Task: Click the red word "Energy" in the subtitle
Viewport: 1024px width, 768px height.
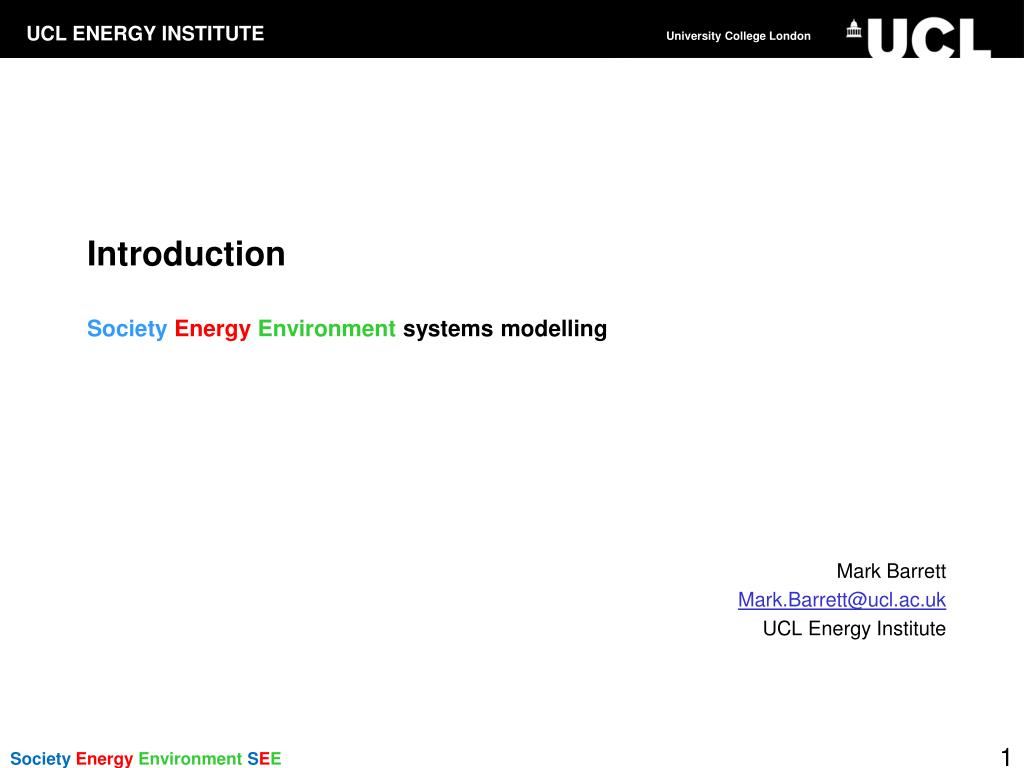Action: 212,328
